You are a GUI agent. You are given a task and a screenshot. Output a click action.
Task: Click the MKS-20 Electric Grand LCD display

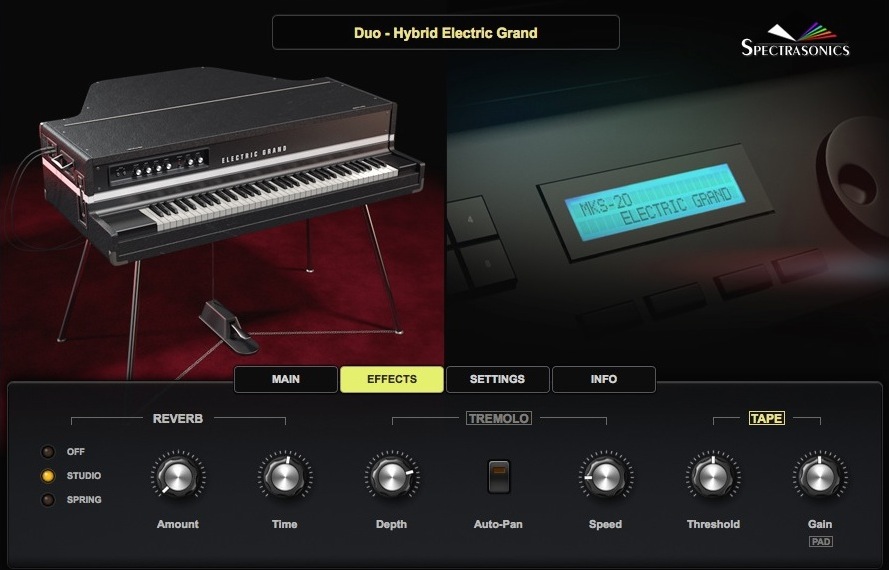654,202
